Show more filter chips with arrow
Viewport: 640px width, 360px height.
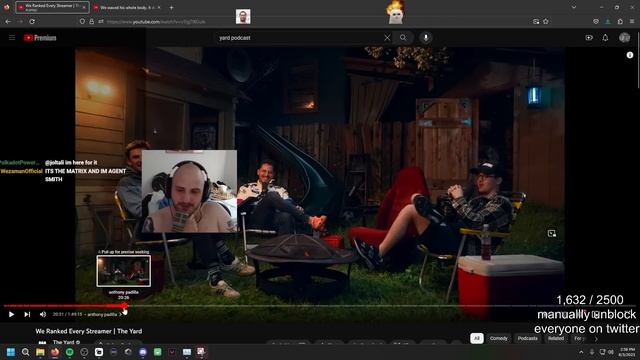point(596,339)
